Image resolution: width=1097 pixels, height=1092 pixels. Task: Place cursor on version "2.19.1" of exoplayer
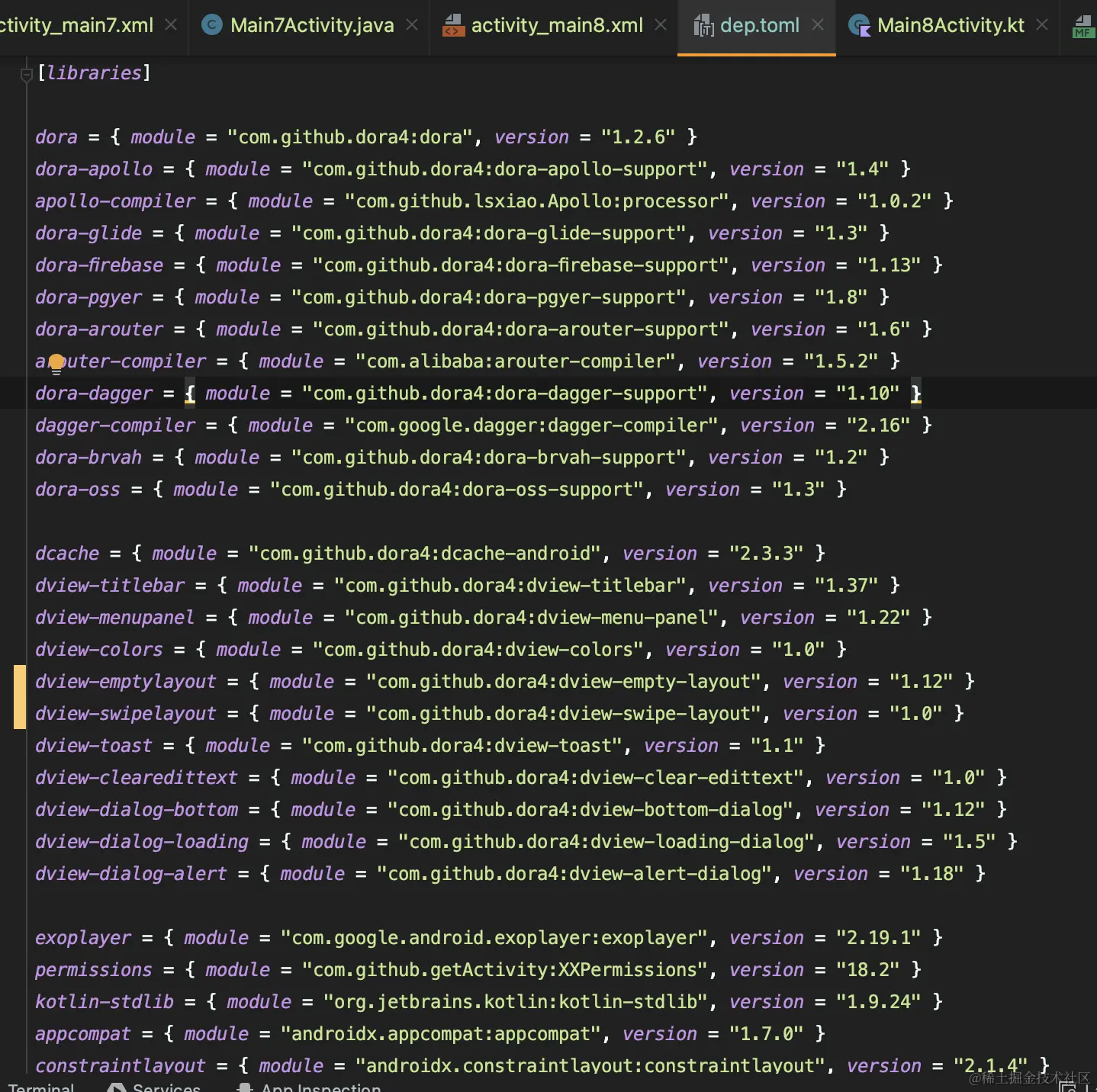tap(878, 938)
